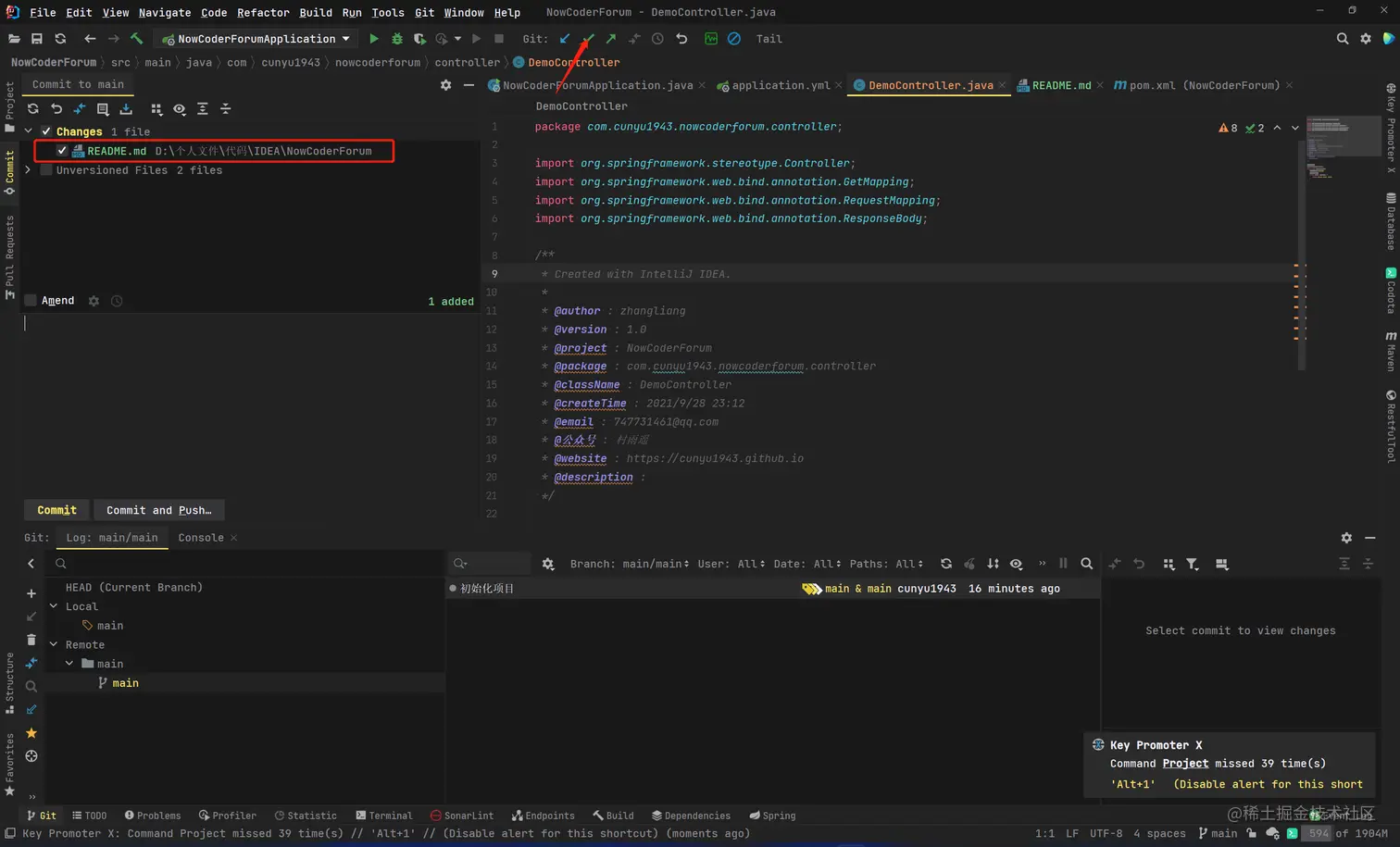This screenshot has width=1400, height=847.
Task: Uncheck the README.md file checkbox
Action: 62,151
